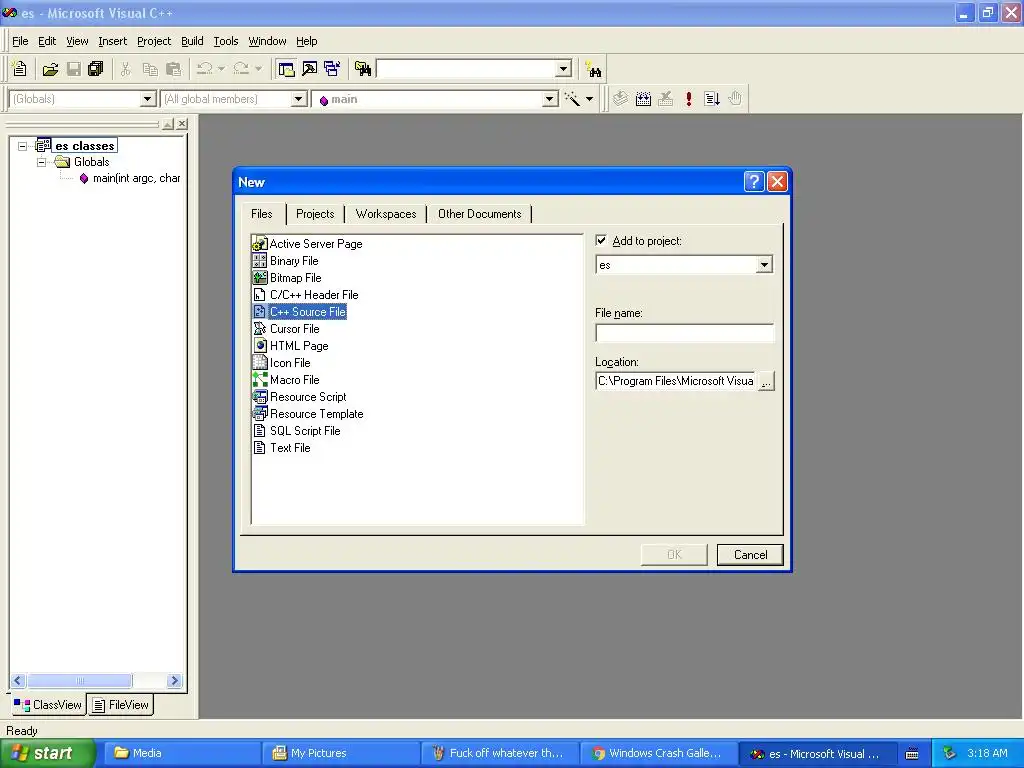
Task: Collapse the es classes tree node
Action: (x=23, y=146)
